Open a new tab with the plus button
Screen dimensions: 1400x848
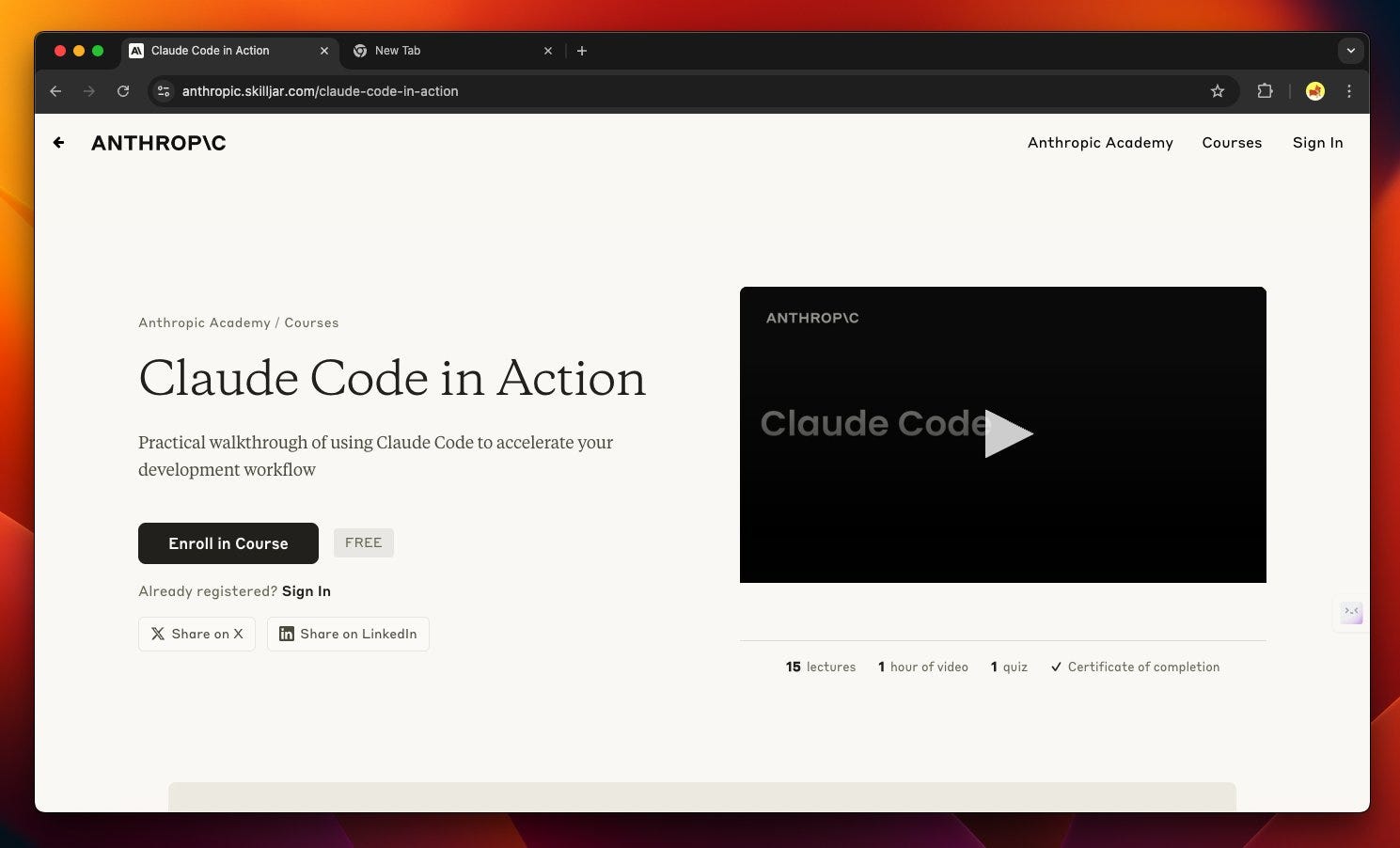582,51
